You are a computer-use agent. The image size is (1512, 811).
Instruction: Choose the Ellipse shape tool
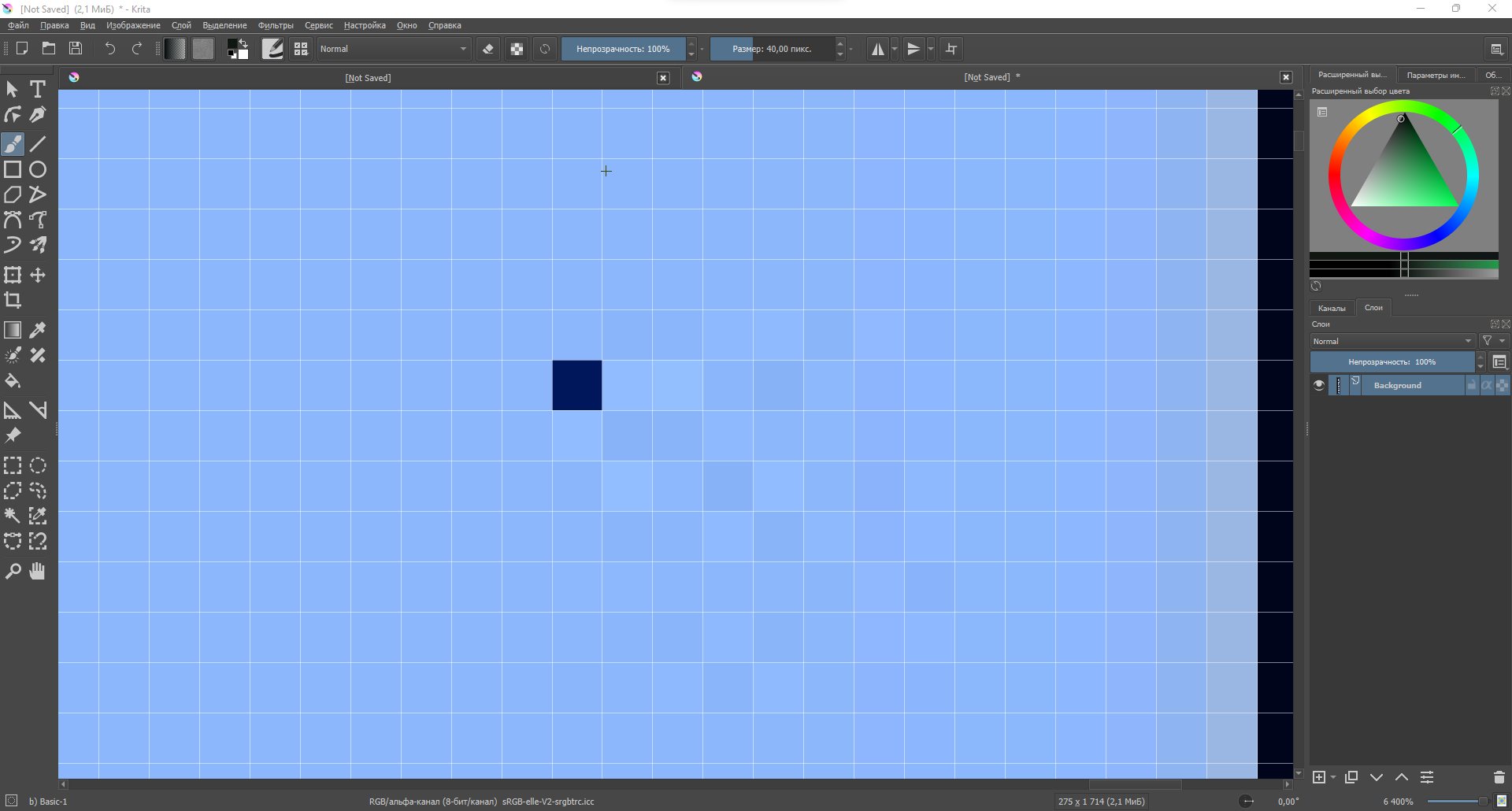(x=37, y=169)
